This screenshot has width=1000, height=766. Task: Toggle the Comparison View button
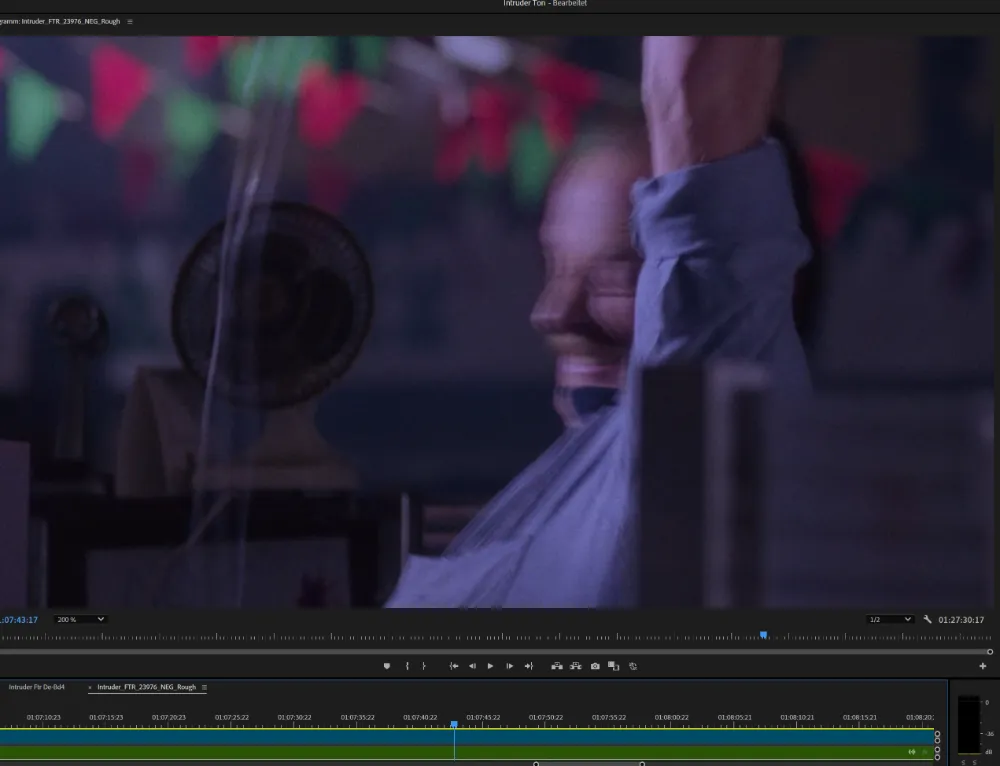click(614, 666)
